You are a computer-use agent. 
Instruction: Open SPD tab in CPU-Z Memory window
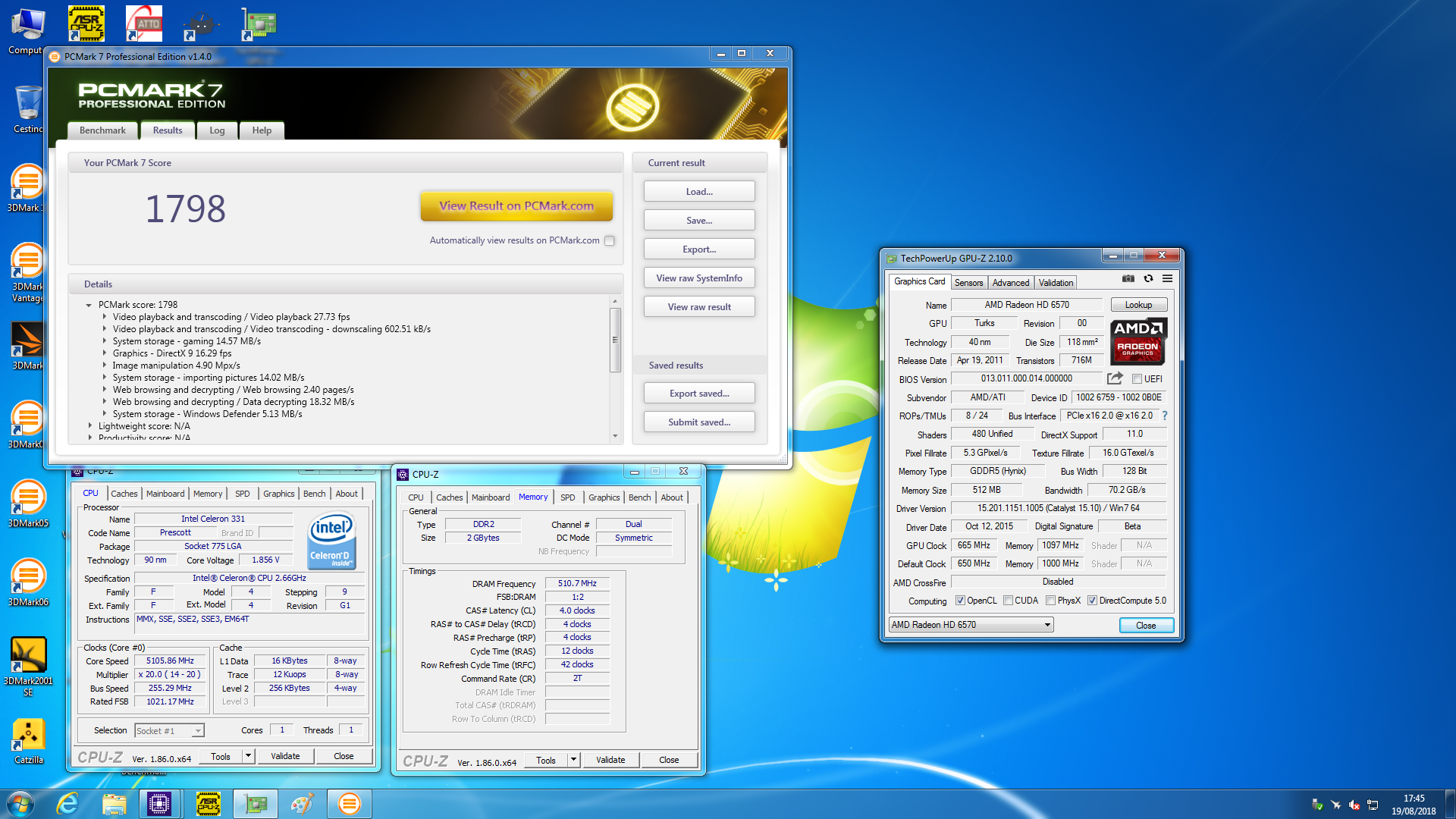click(x=568, y=497)
